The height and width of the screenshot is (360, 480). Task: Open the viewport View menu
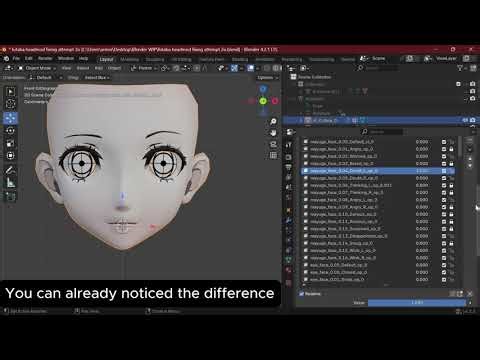coord(66,68)
